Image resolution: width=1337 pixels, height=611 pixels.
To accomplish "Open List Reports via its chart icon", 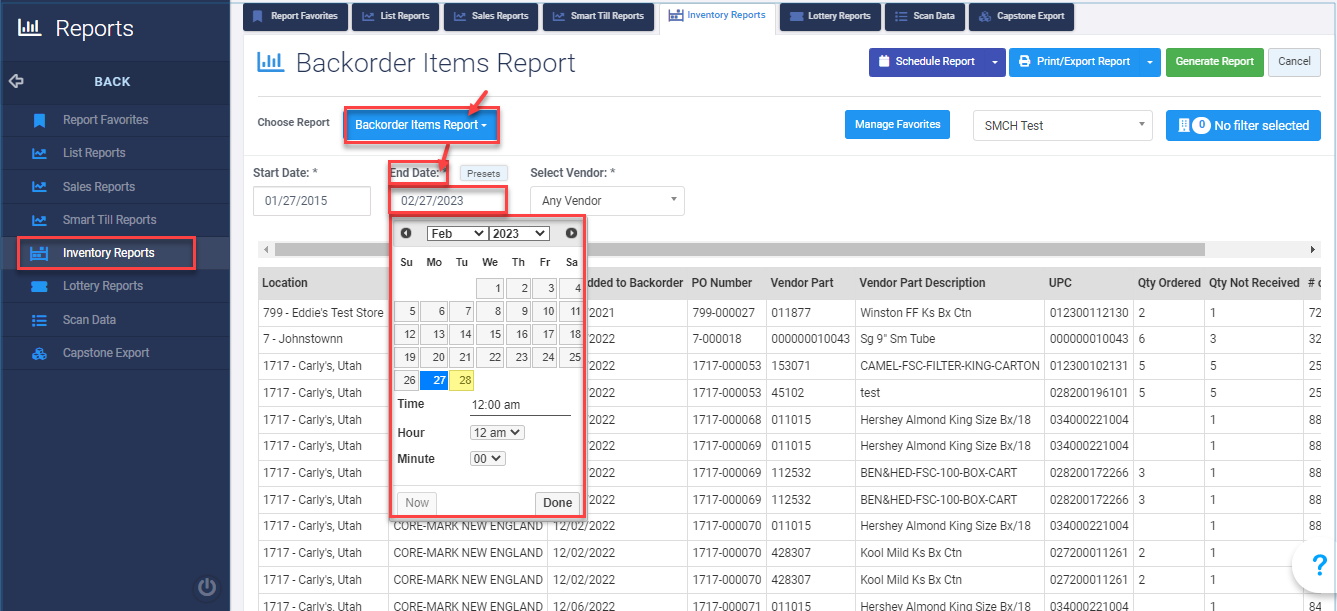I will pyautogui.click(x=40, y=152).
